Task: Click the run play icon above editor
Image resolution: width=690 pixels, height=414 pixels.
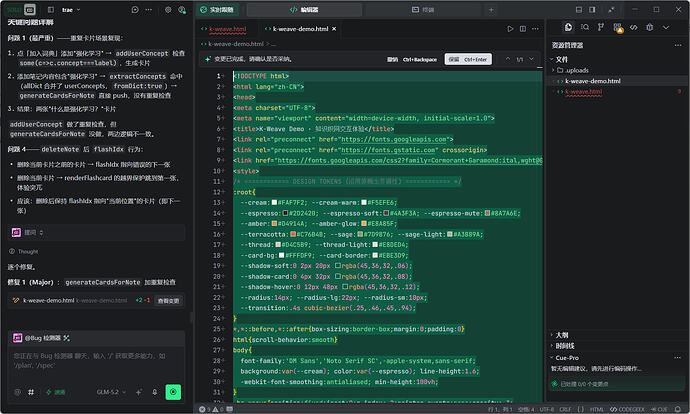Action: (x=510, y=29)
